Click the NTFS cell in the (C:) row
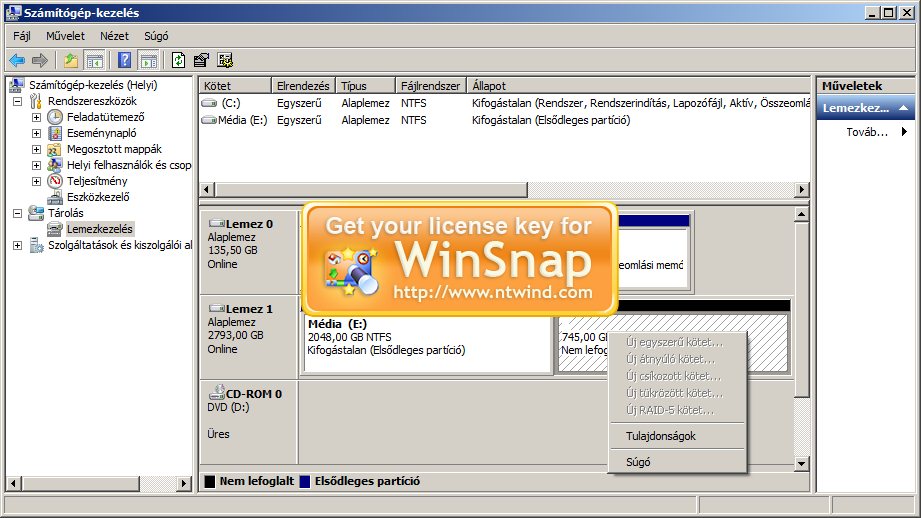The height and width of the screenshot is (518, 921). (414, 103)
